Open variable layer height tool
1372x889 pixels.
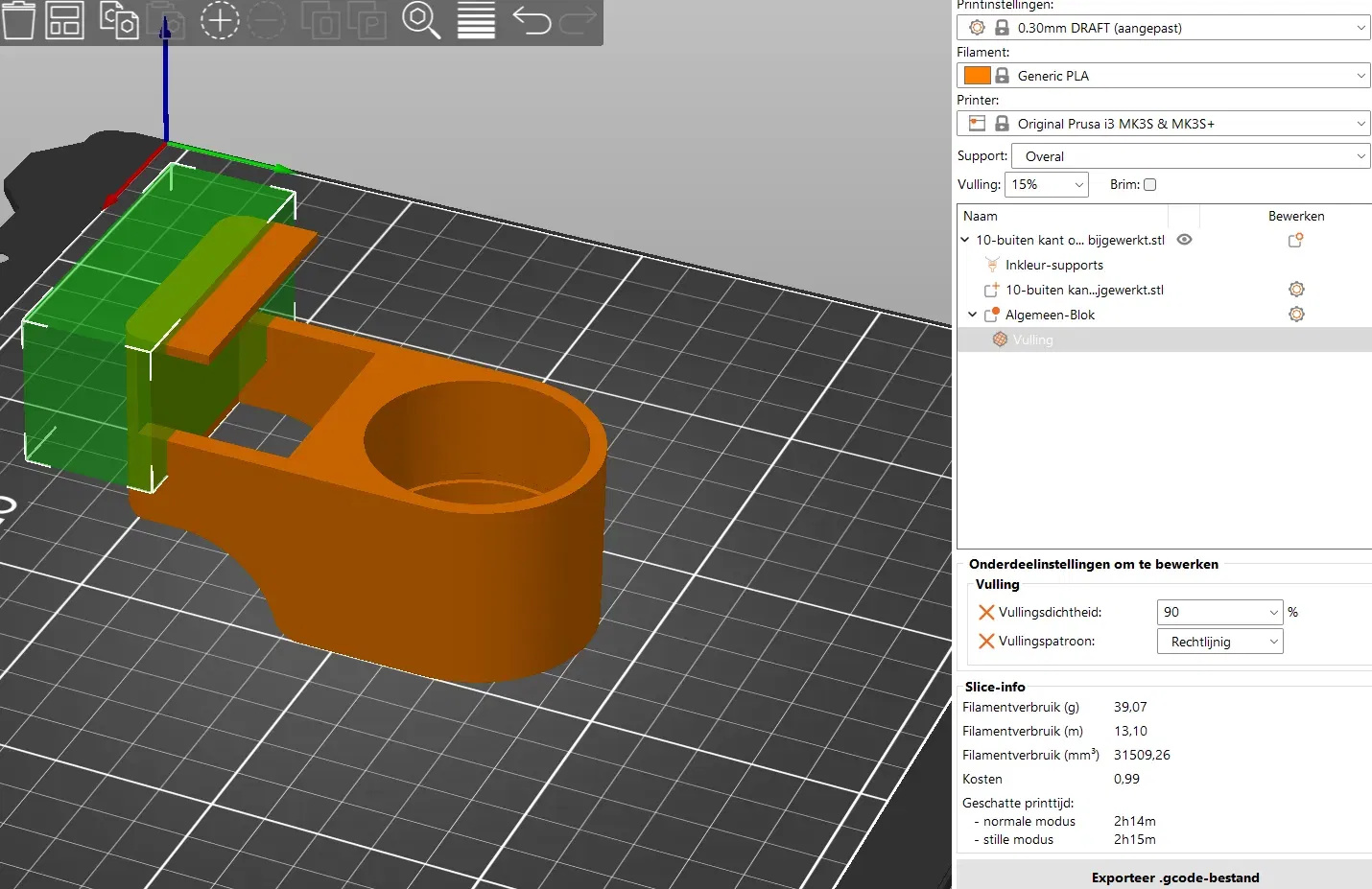click(x=476, y=20)
